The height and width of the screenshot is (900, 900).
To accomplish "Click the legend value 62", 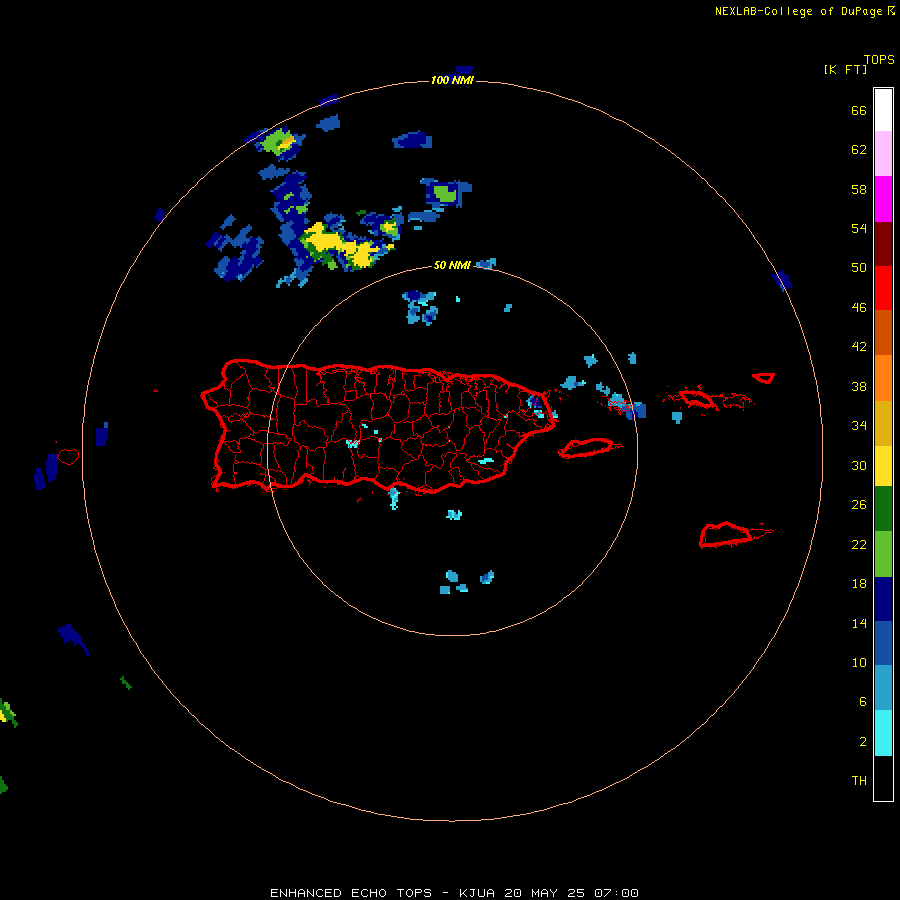I will pos(859,150).
